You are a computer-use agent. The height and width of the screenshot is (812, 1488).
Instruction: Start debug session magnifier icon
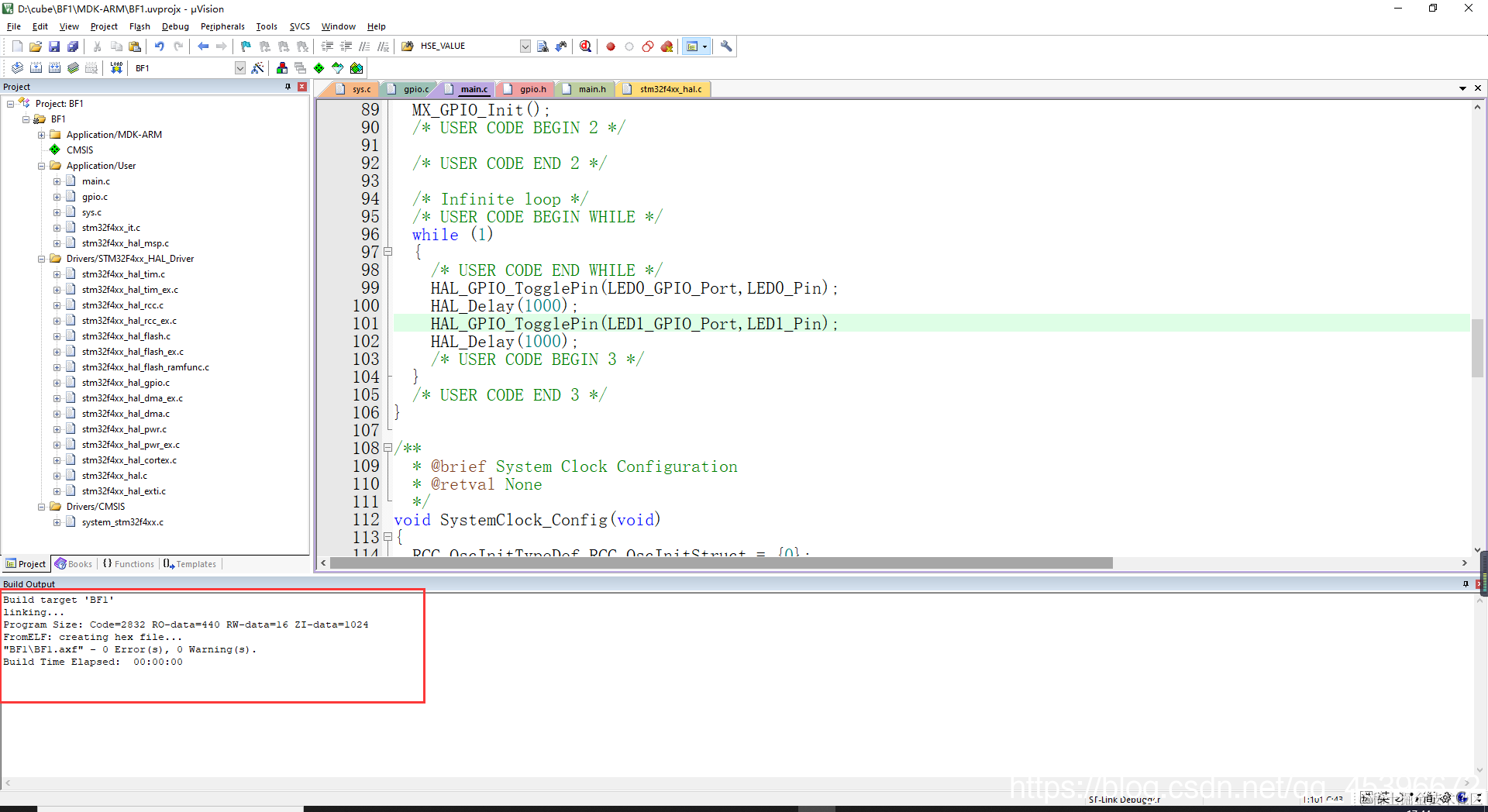pyautogui.click(x=586, y=46)
